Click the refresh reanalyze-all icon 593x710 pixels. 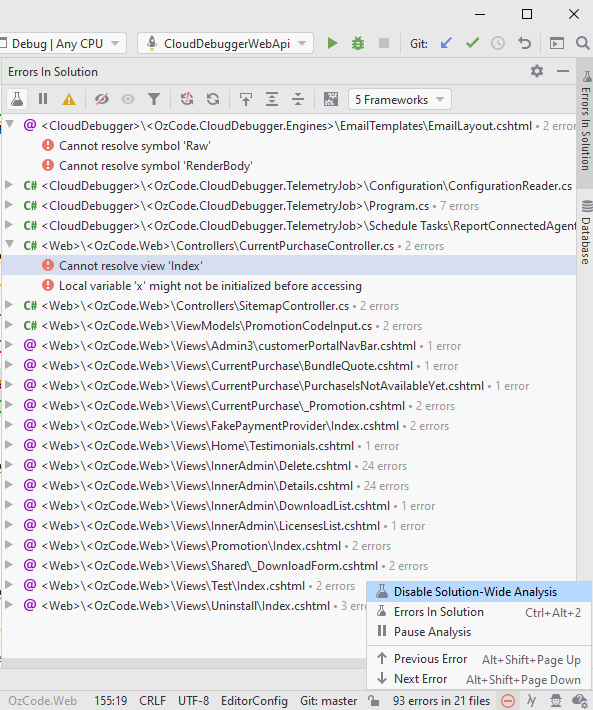pos(213,99)
